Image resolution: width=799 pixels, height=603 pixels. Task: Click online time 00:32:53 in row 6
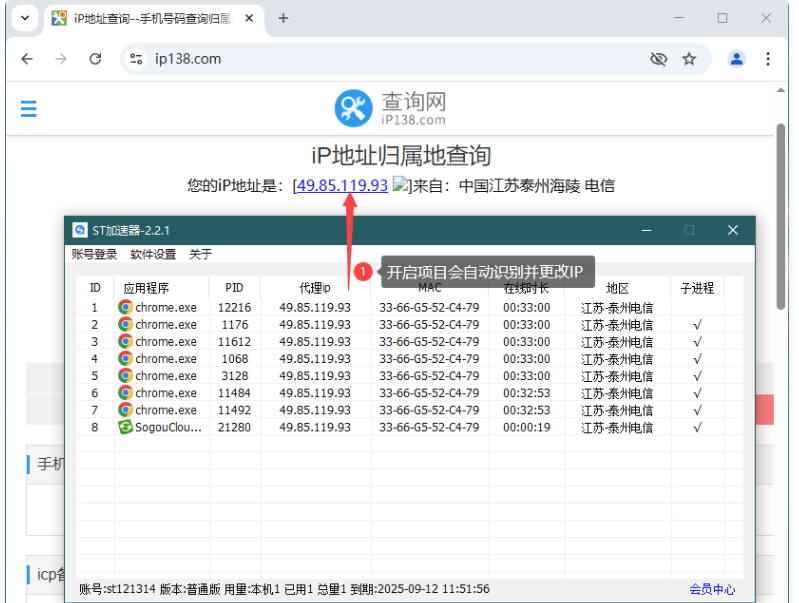(526, 393)
